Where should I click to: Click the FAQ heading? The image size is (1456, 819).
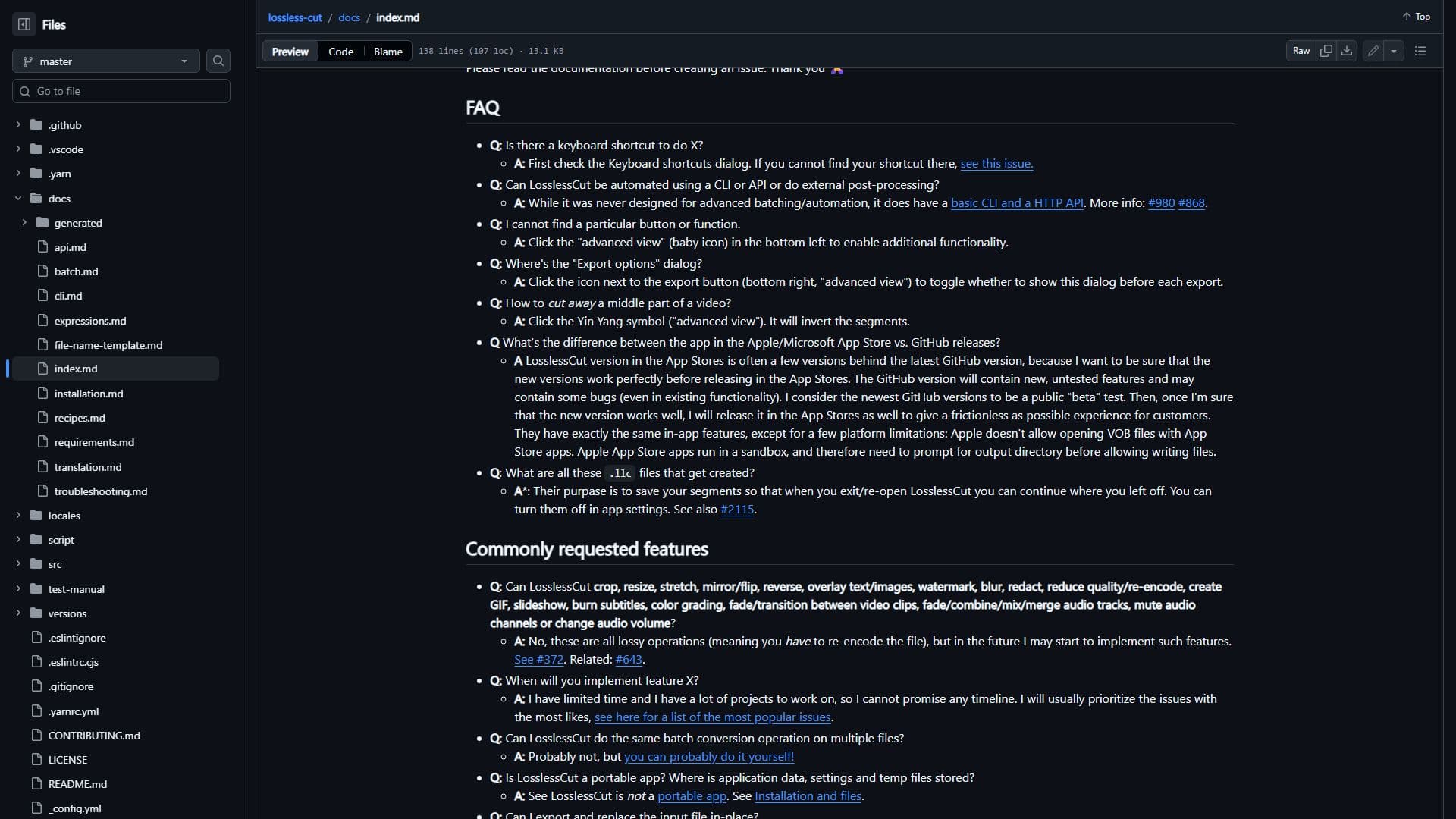pos(482,108)
